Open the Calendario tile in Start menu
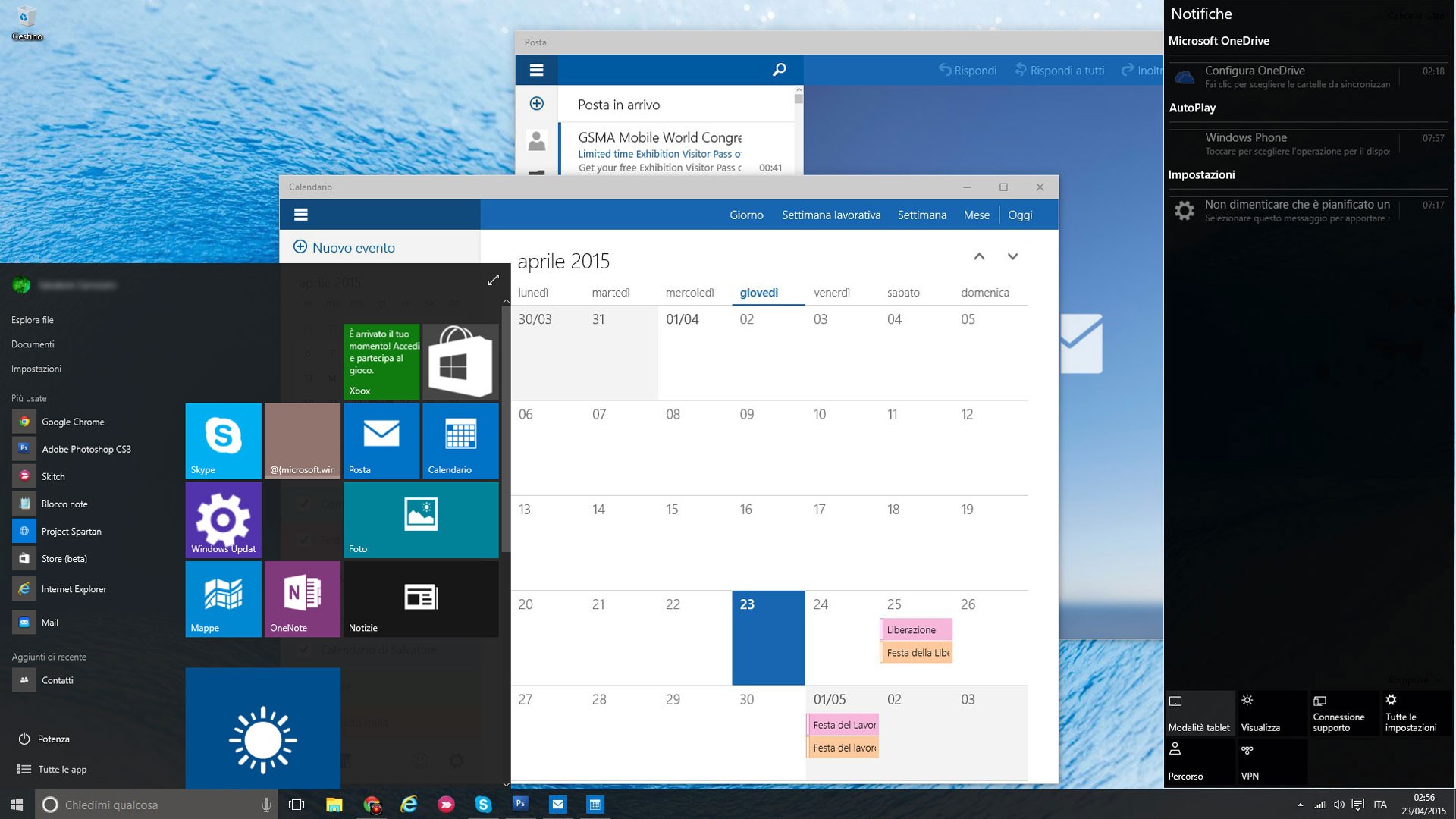1456x819 pixels. (x=460, y=441)
